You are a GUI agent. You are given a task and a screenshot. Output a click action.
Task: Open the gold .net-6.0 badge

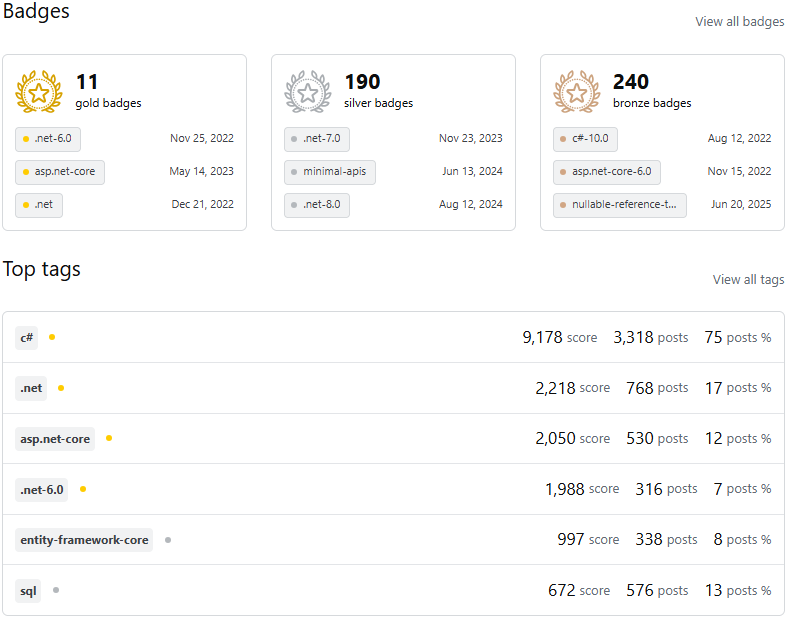48,139
